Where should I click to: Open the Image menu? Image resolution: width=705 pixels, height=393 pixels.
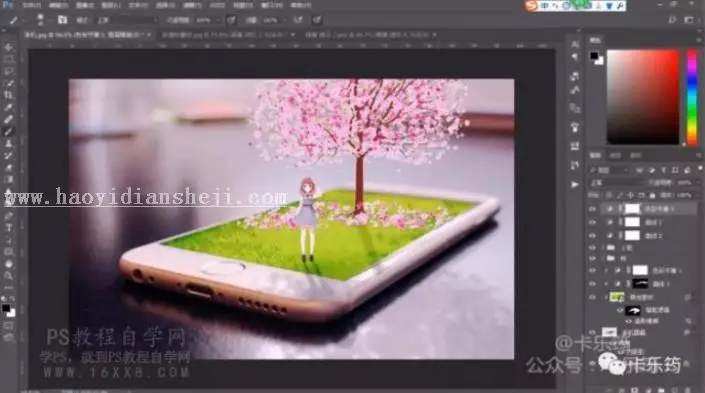pyautogui.click(x=85, y=5)
